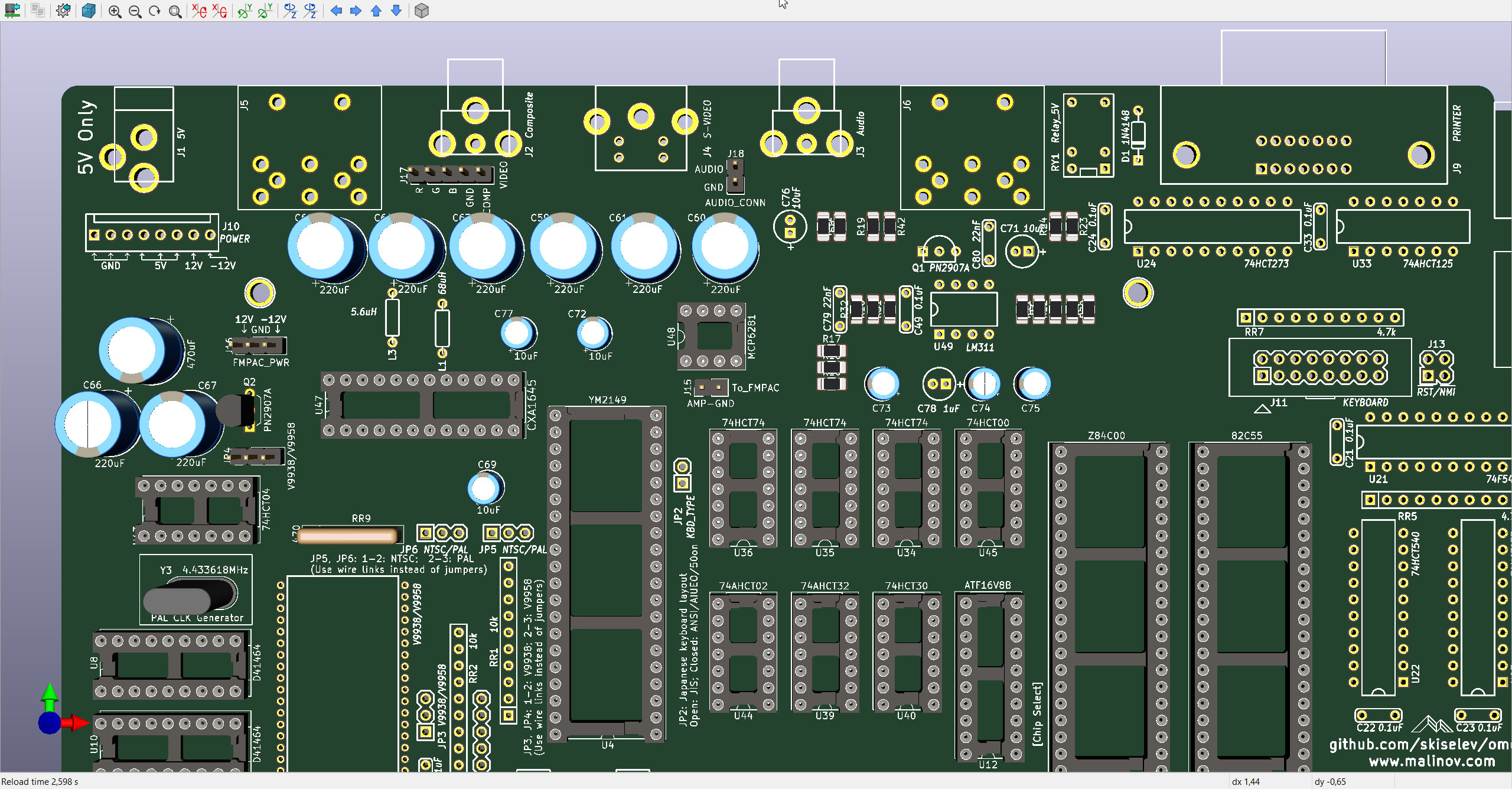Image resolution: width=1512 pixels, height=789 pixels.
Task: Rotate Z clockwise using first blue icon
Action: (x=290, y=11)
